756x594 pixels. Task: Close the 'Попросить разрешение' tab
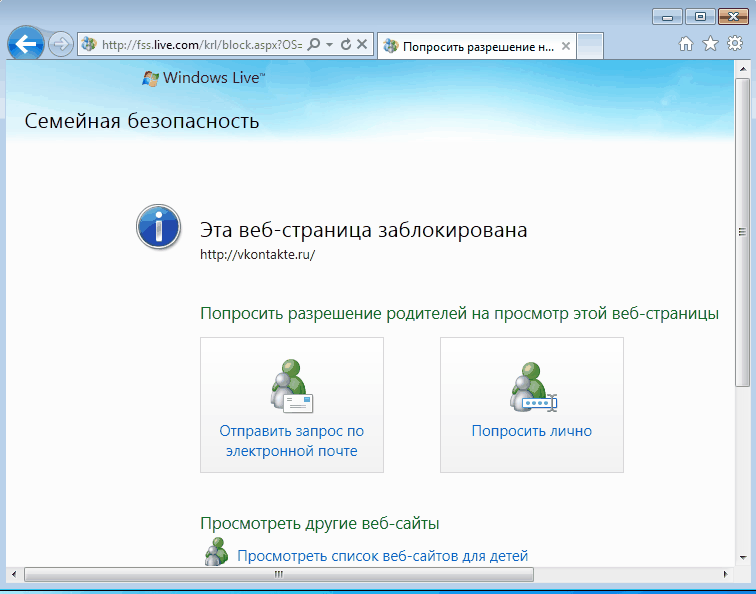(x=566, y=46)
